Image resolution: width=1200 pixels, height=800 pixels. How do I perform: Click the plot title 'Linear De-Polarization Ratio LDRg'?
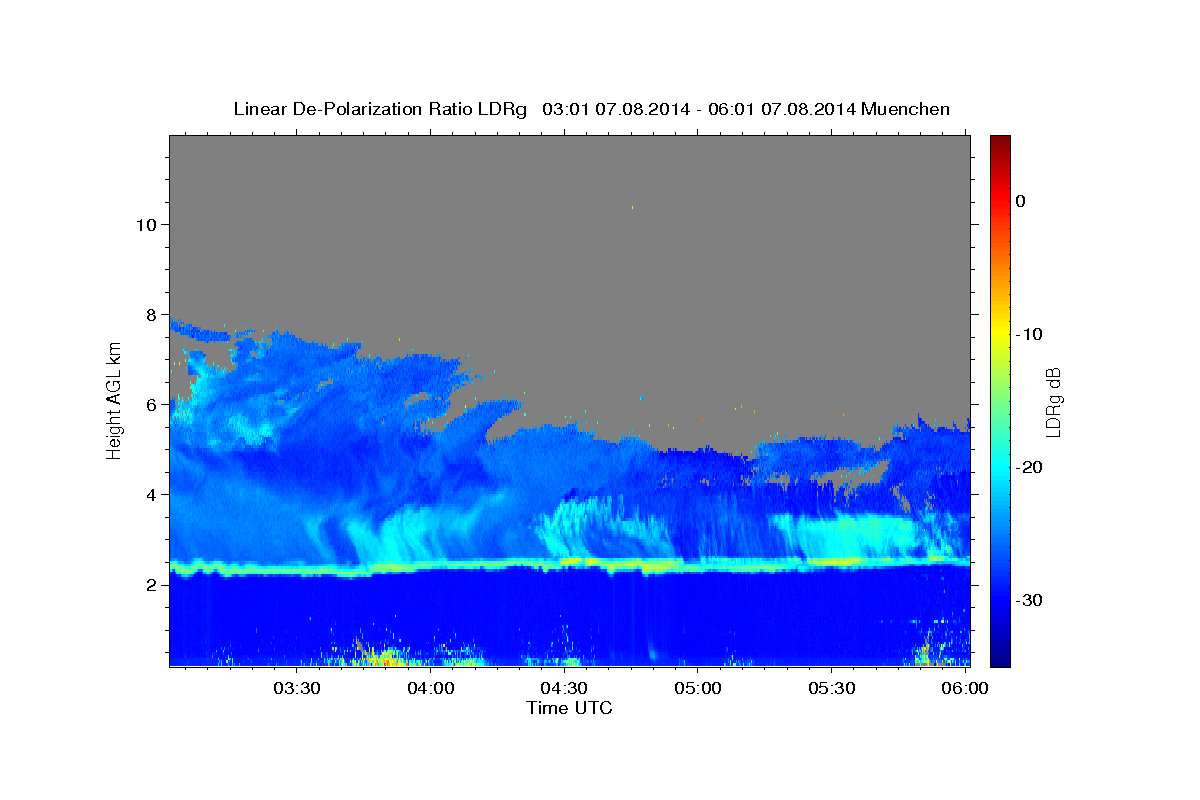[379, 109]
